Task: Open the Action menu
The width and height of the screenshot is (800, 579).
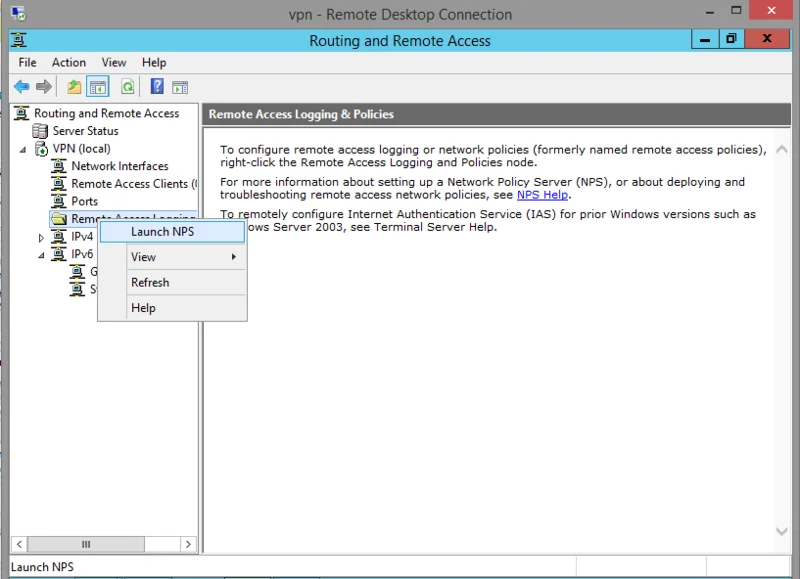Action: (69, 62)
